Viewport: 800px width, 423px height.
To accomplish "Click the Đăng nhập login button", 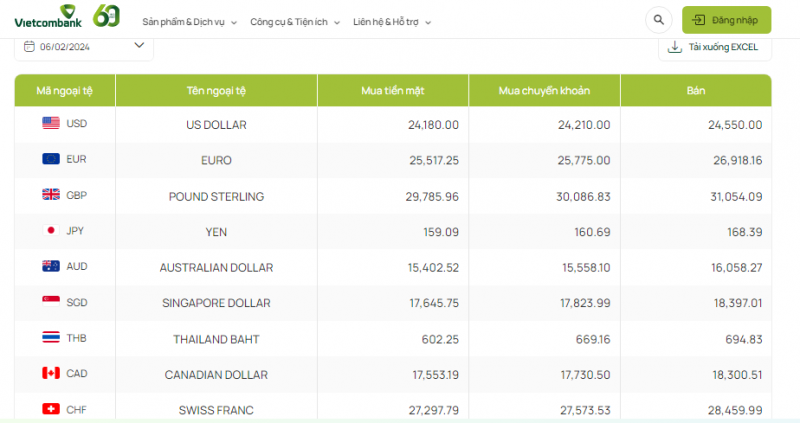I will (727, 20).
